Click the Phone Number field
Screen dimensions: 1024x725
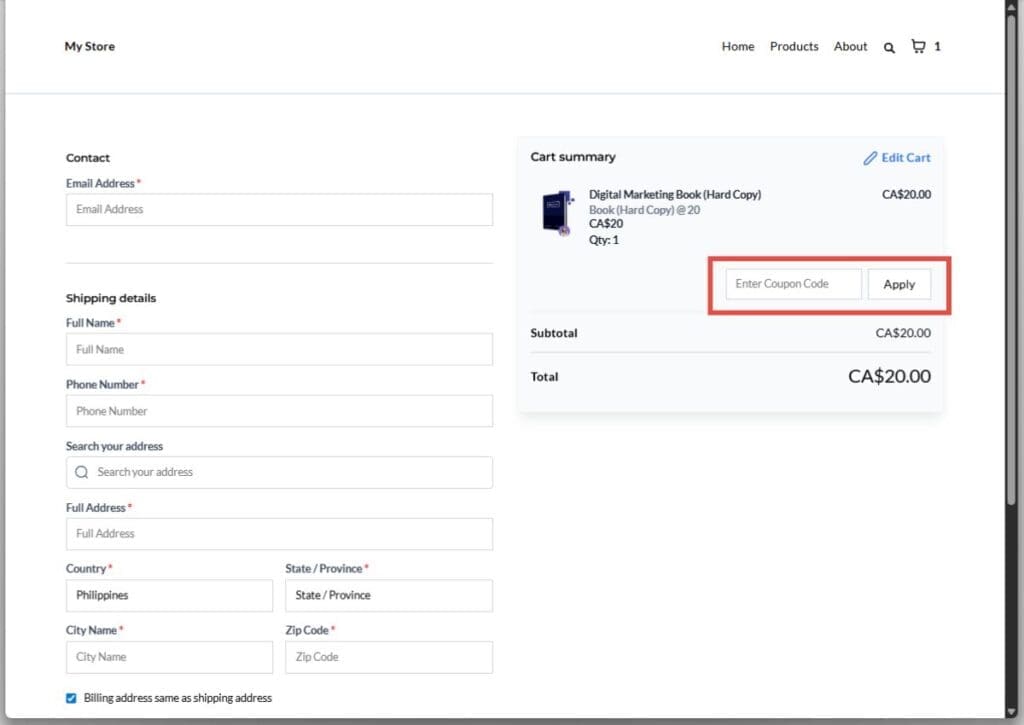coord(278,410)
